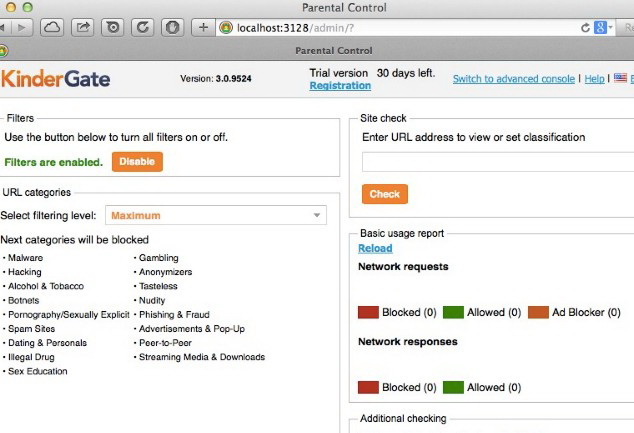Click the iCloud tabs cloud icon
This screenshot has height=433, width=634.
[x=52, y=27]
